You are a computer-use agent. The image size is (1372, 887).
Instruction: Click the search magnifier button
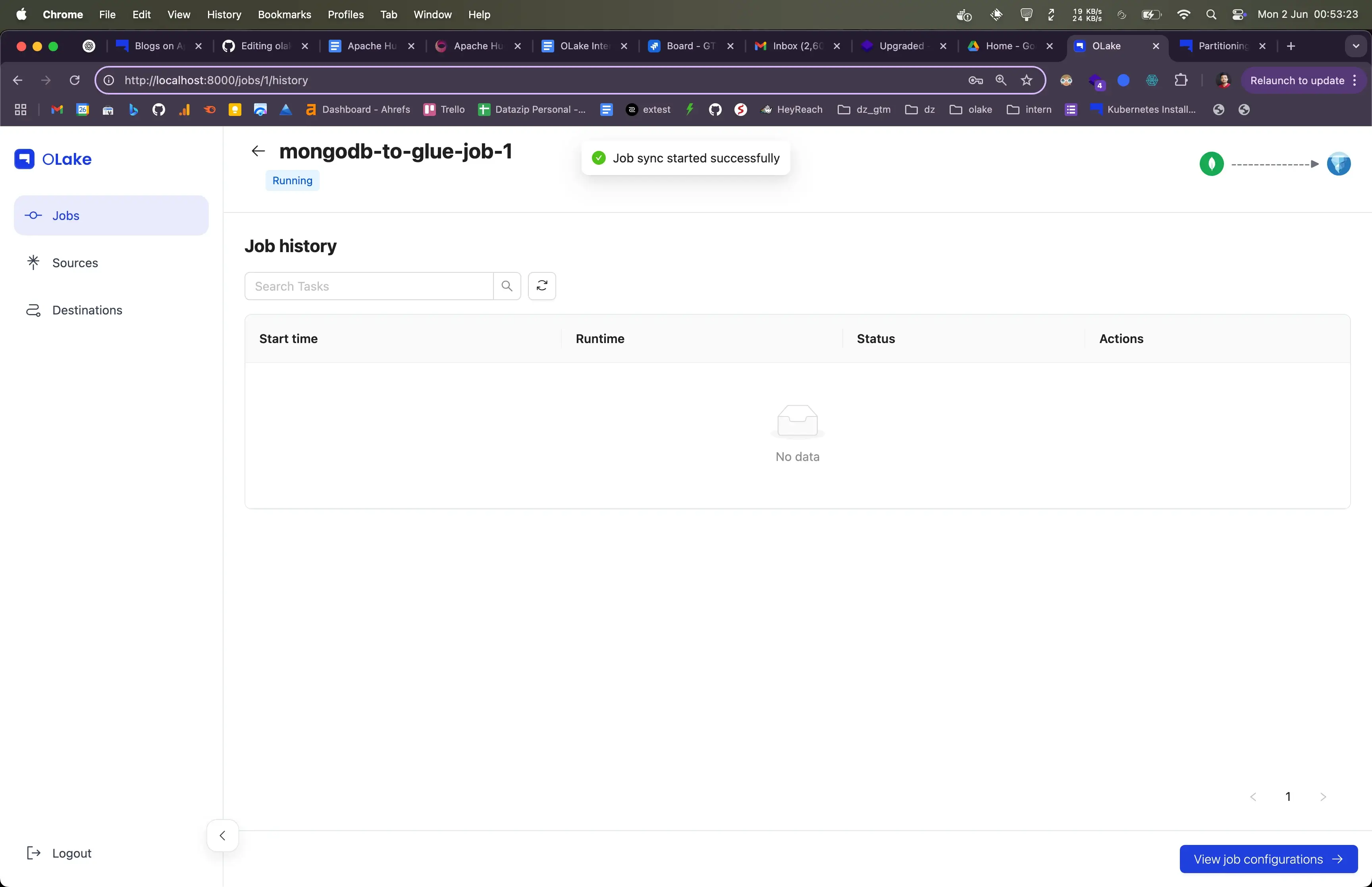click(507, 286)
